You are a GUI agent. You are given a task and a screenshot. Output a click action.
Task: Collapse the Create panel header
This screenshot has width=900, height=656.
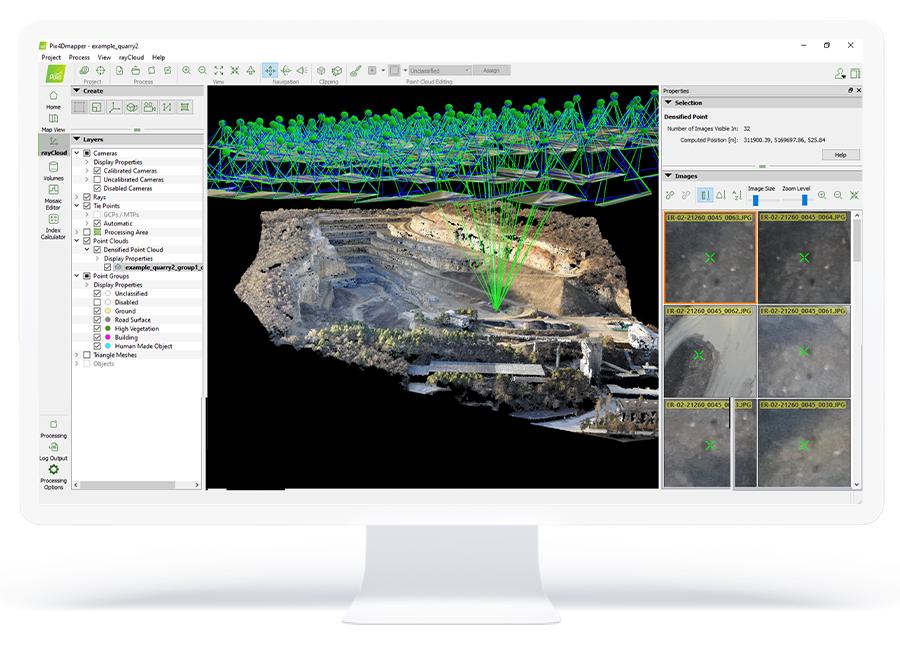pyautogui.click(x=137, y=91)
